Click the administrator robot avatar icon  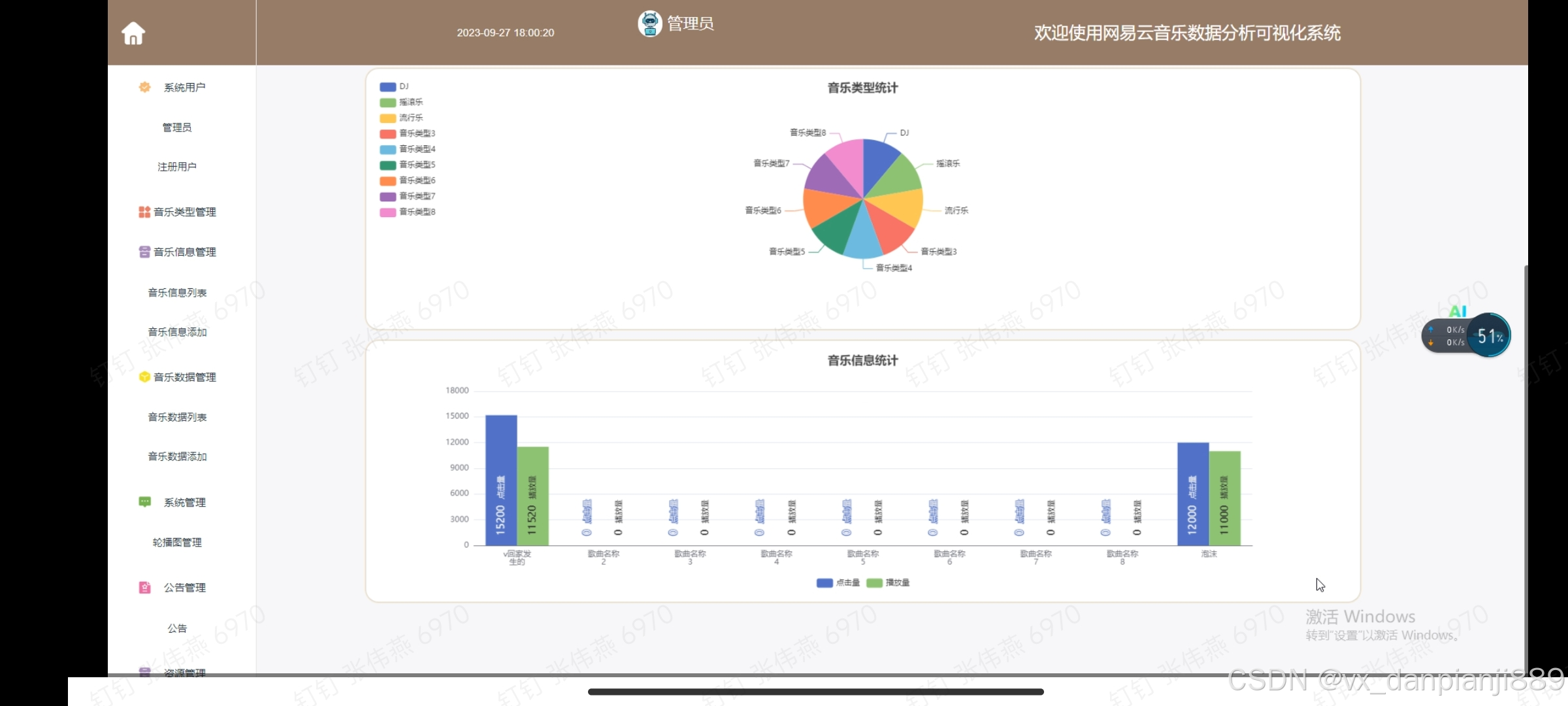(649, 24)
